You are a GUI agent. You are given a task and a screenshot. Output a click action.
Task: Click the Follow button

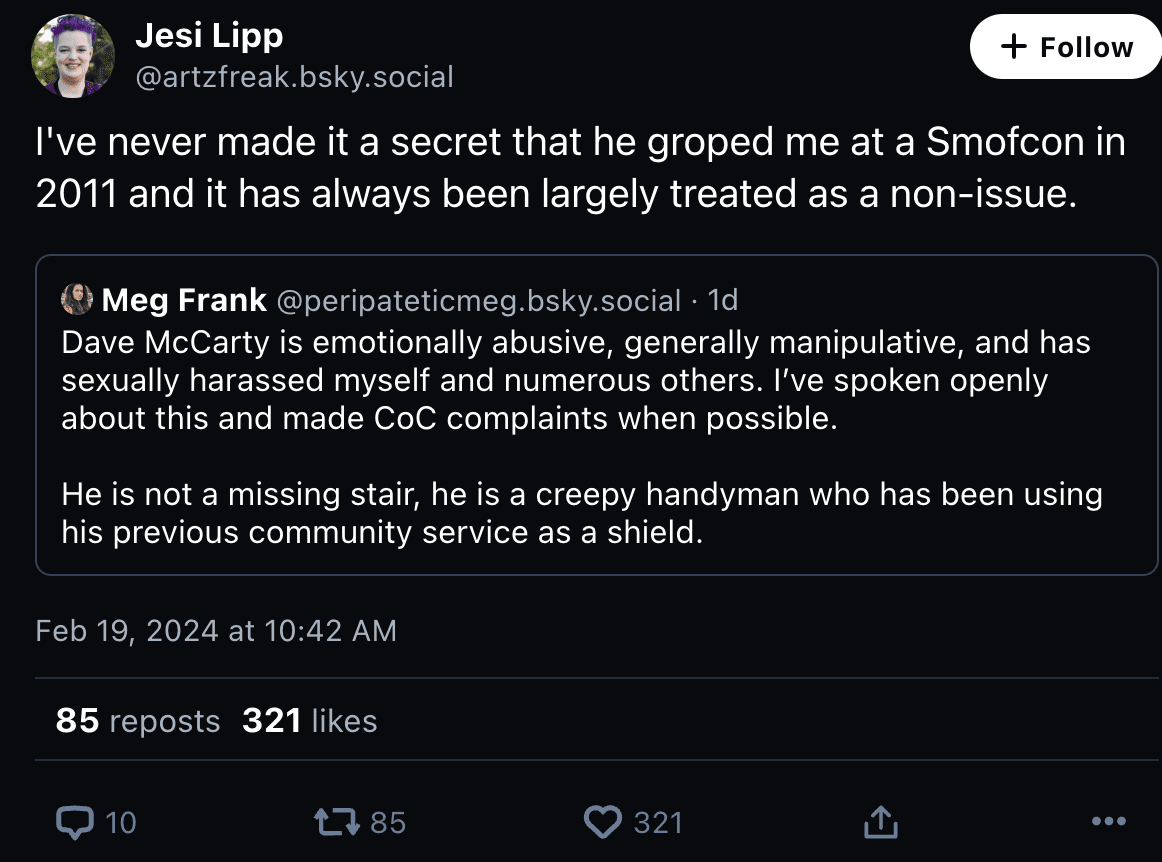(1066, 47)
